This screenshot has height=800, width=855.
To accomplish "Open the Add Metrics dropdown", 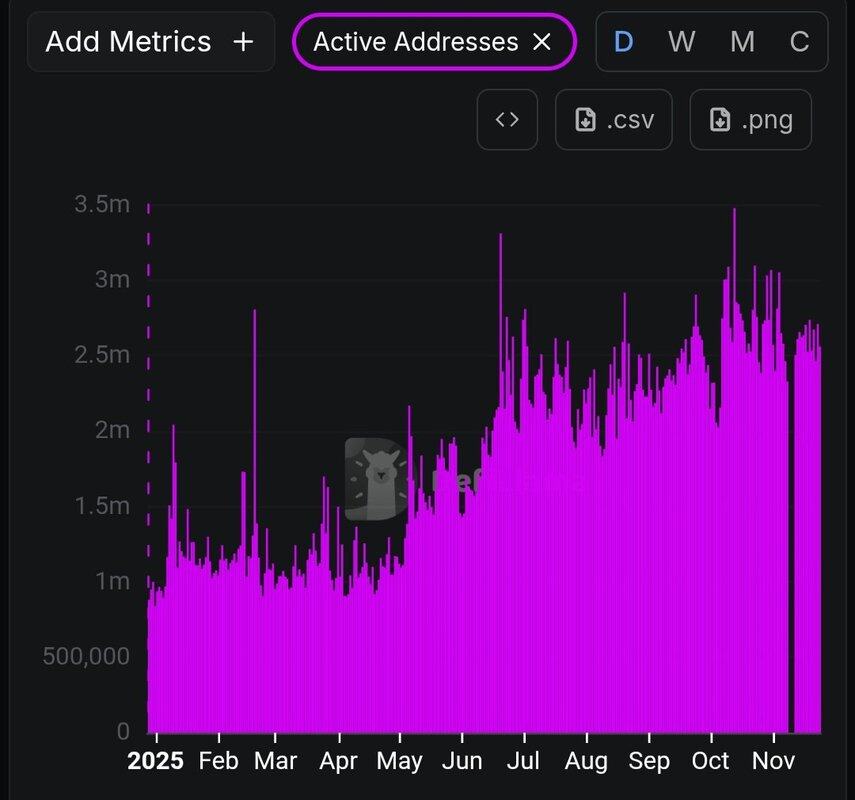I will [x=128, y=42].
